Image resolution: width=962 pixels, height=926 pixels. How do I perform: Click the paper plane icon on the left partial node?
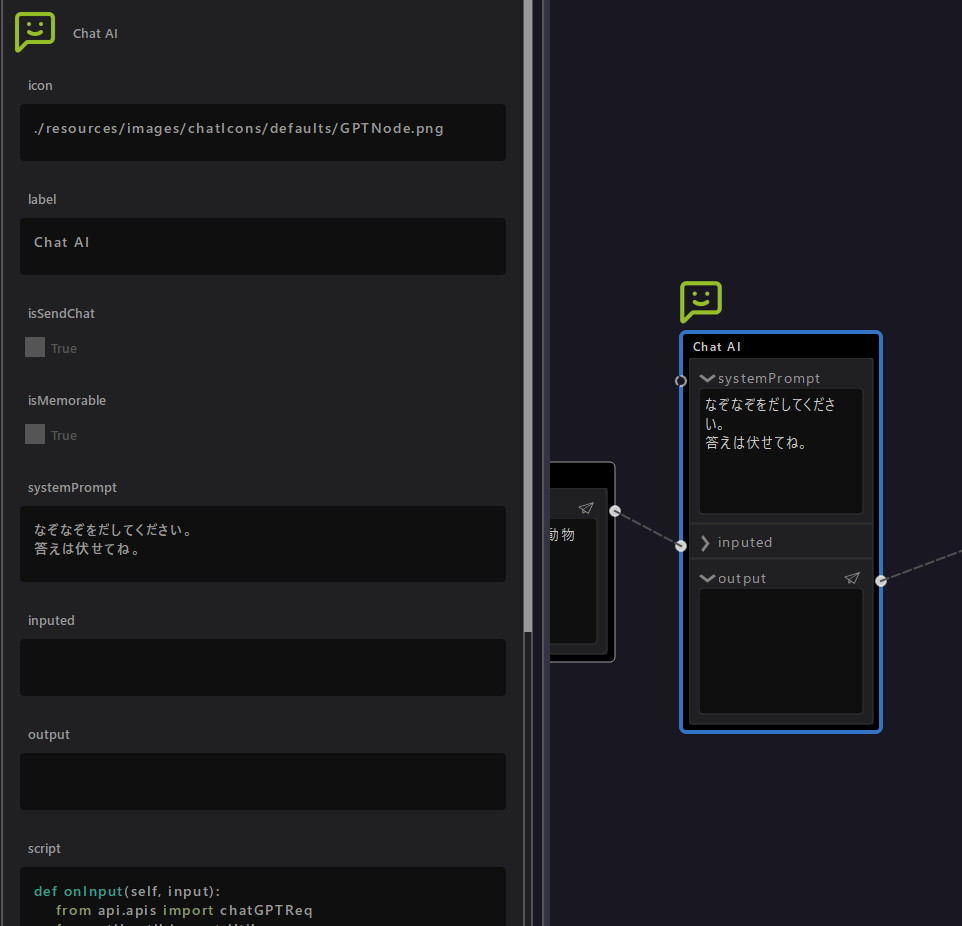coord(586,508)
